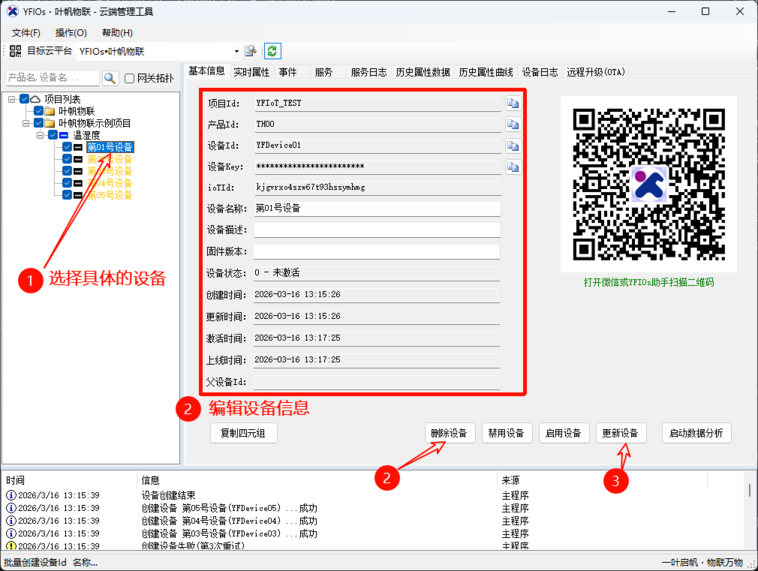
Task: Click the ioTId value kjgvrxo4szw67t93hszymhmg
Action: tap(310, 187)
